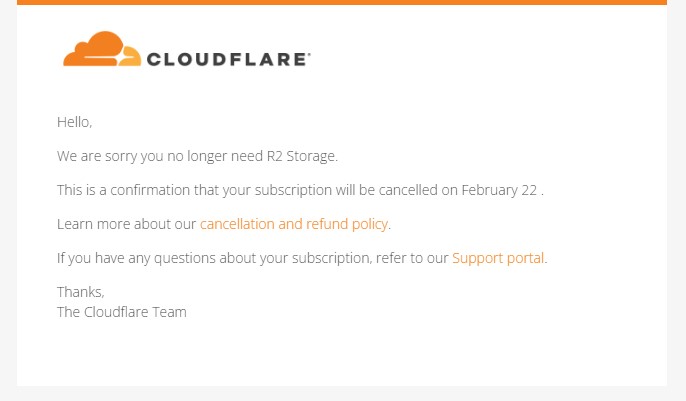Click the 'refer to our' phrase
This screenshot has width=686, height=401.
413,258
